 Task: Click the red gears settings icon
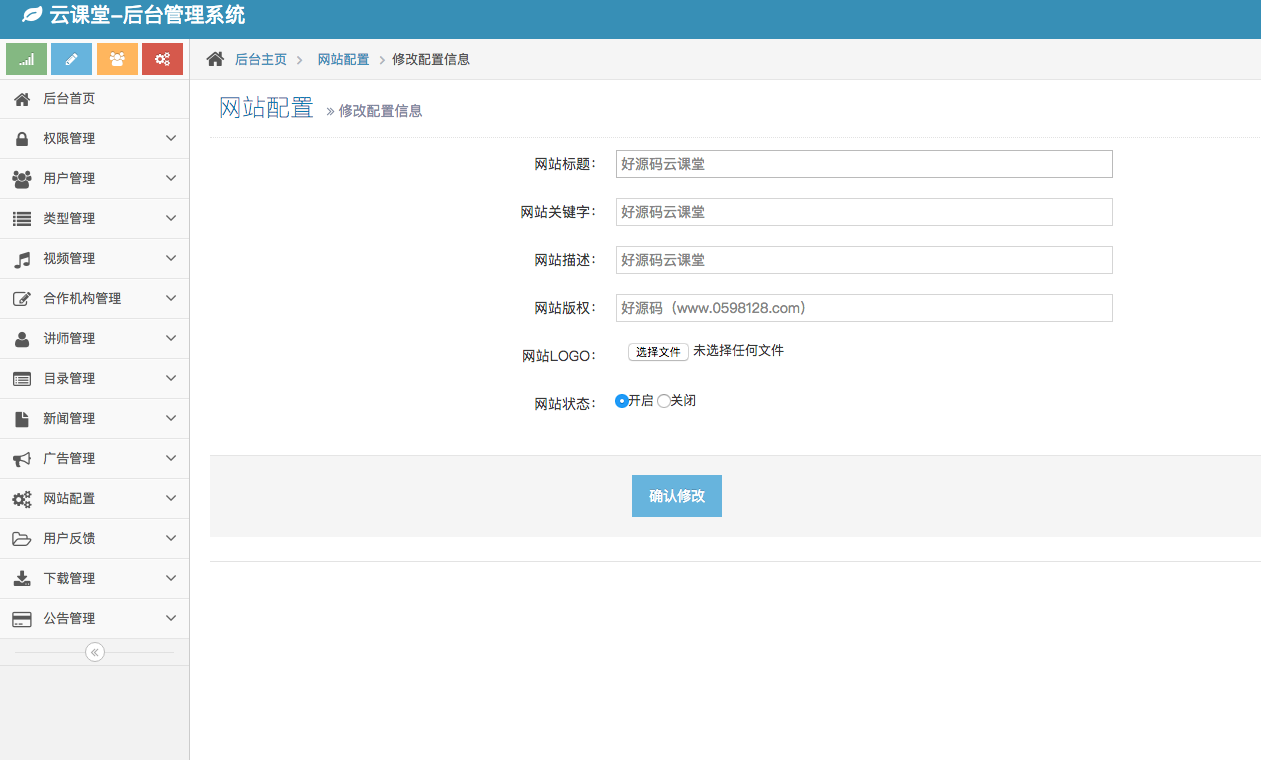(x=162, y=59)
